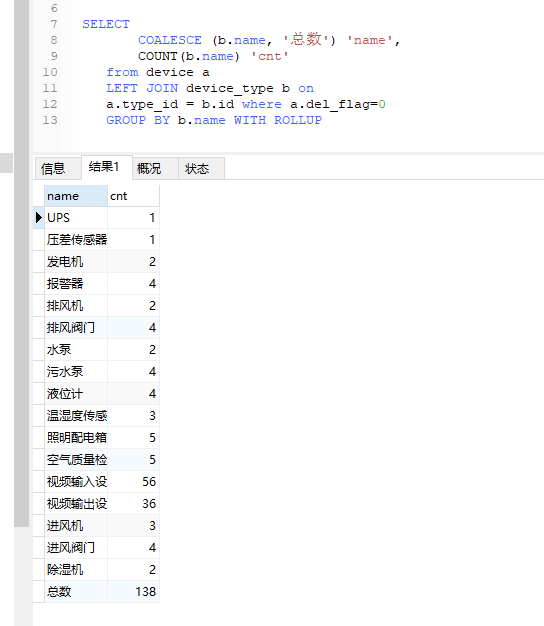Select the 报警器 cell
This screenshot has width=544, height=626.
point(75,283)
